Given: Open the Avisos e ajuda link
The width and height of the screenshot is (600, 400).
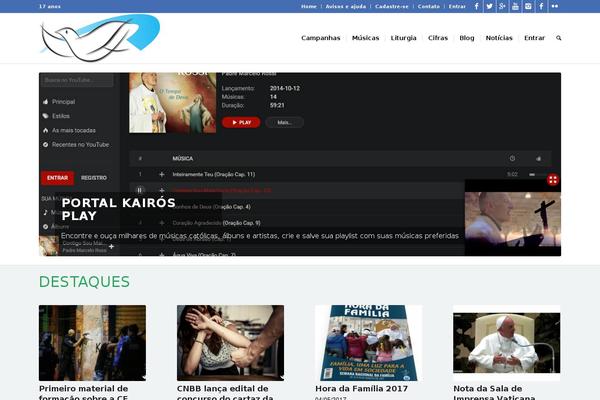Looking at the screenshot, I should (346, 7).
